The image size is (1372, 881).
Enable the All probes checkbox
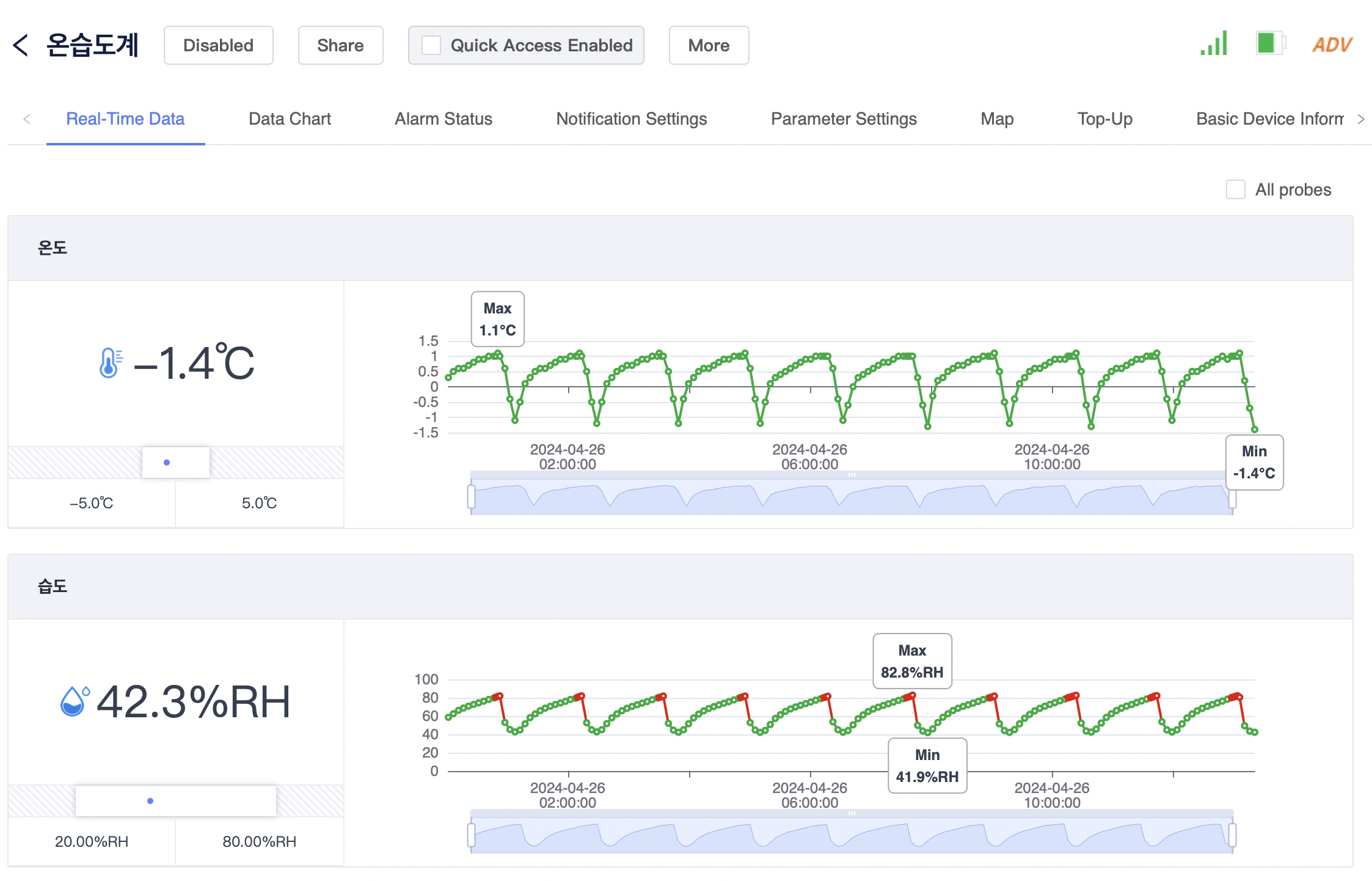[x=1235, y=189]
